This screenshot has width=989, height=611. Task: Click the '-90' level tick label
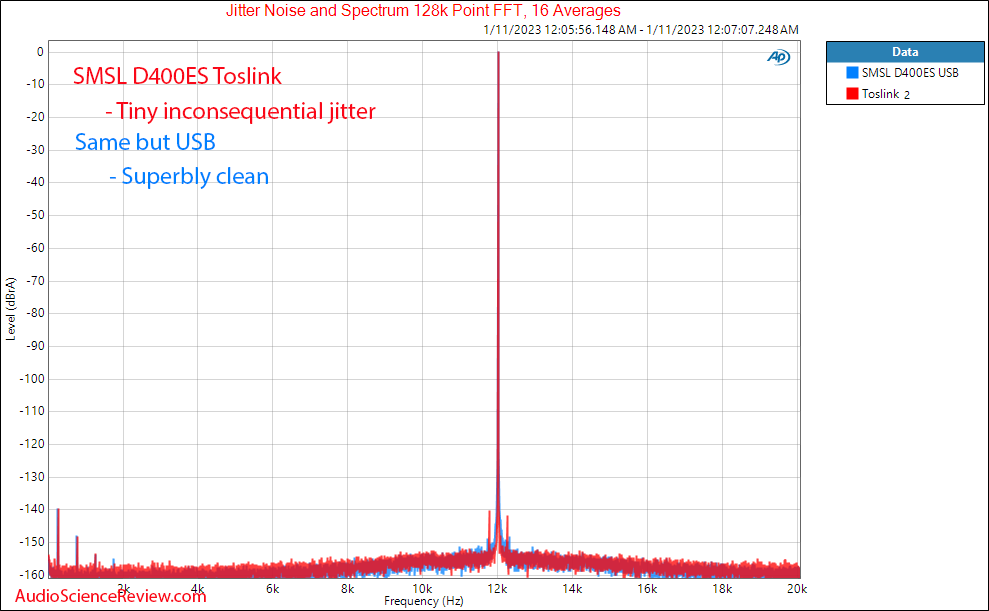(35, 346)
